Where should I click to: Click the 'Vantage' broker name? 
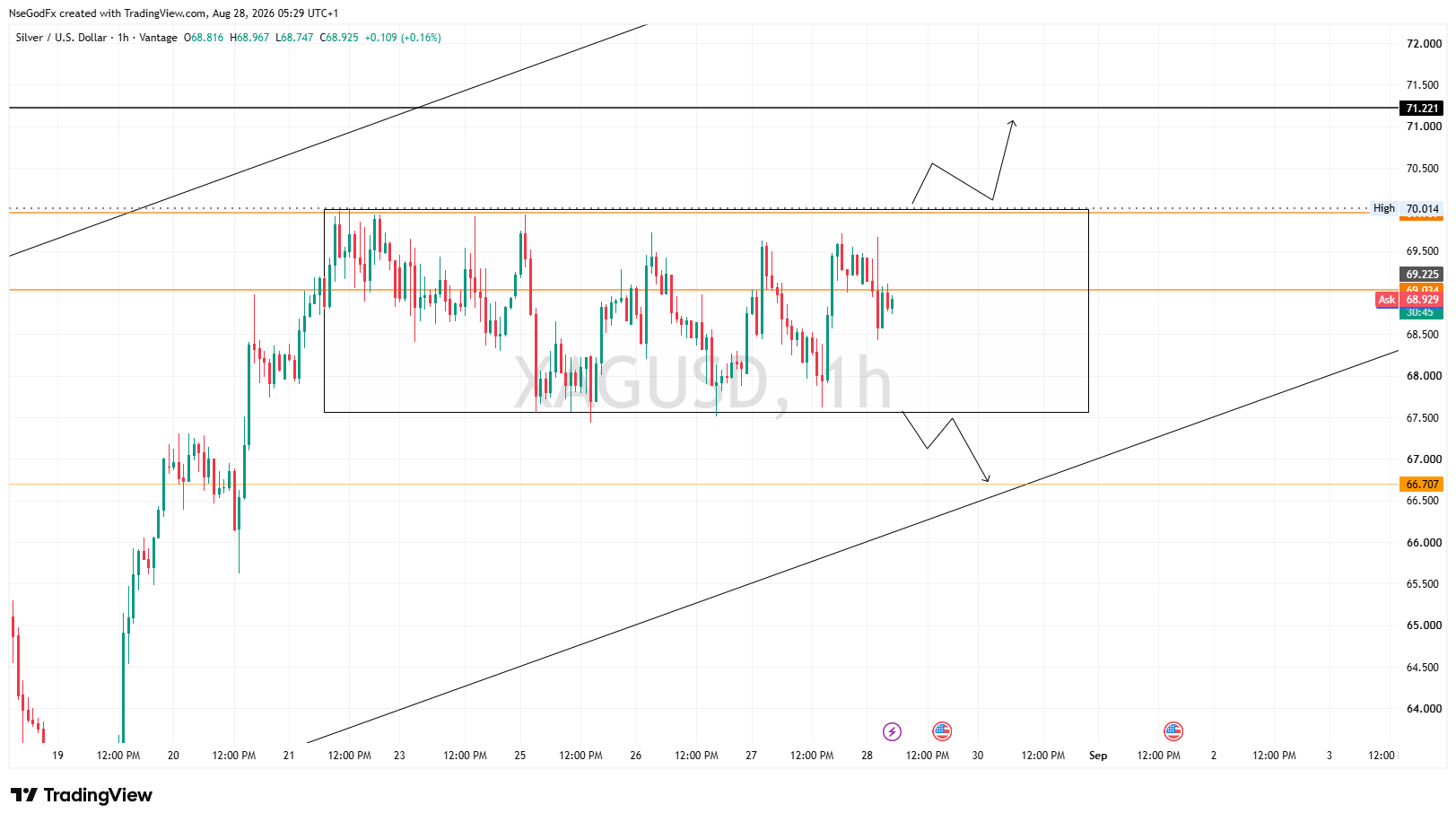click(x=159, y=38)
